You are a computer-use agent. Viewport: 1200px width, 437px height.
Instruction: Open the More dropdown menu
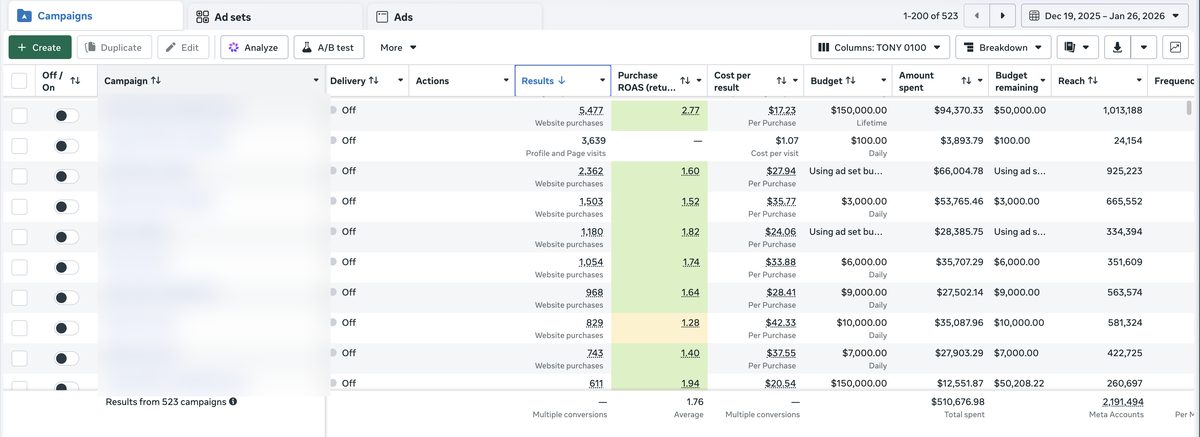(x=398, y=47)
